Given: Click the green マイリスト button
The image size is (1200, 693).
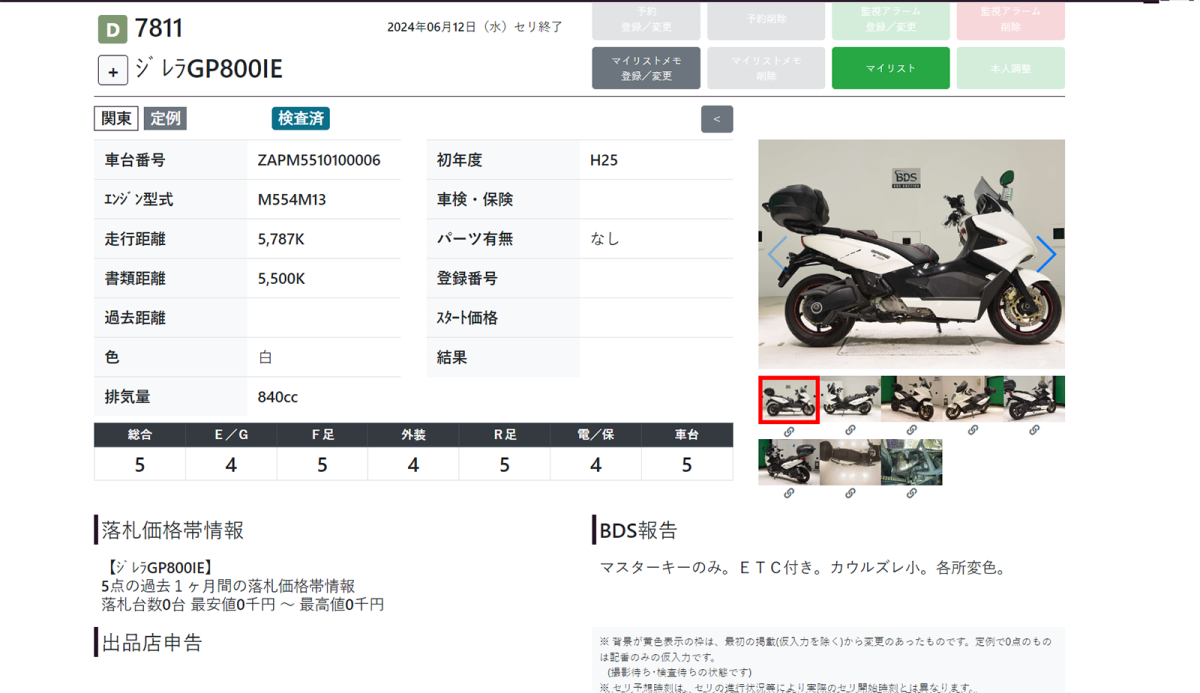Looking at the screenshot, I should (890, 68).
